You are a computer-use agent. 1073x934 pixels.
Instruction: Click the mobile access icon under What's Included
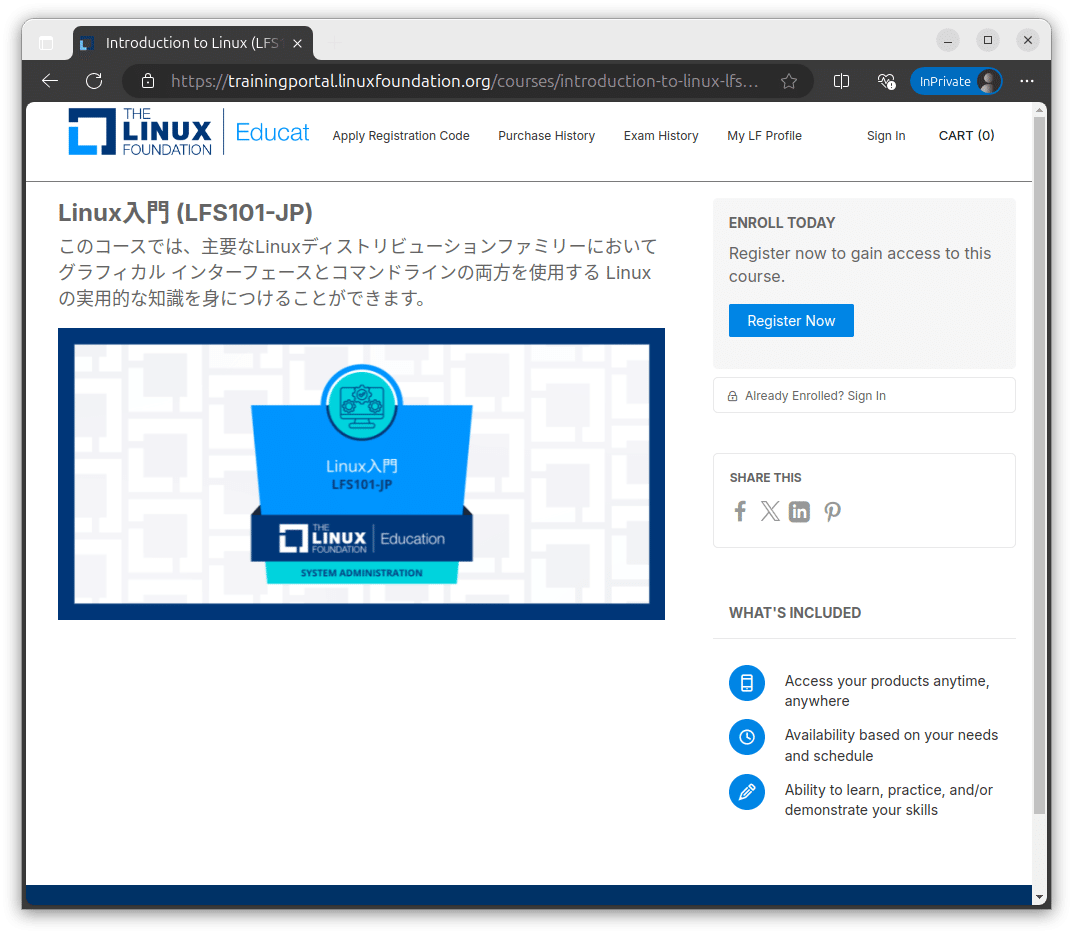pyautogui.click(x=747, y=683)
